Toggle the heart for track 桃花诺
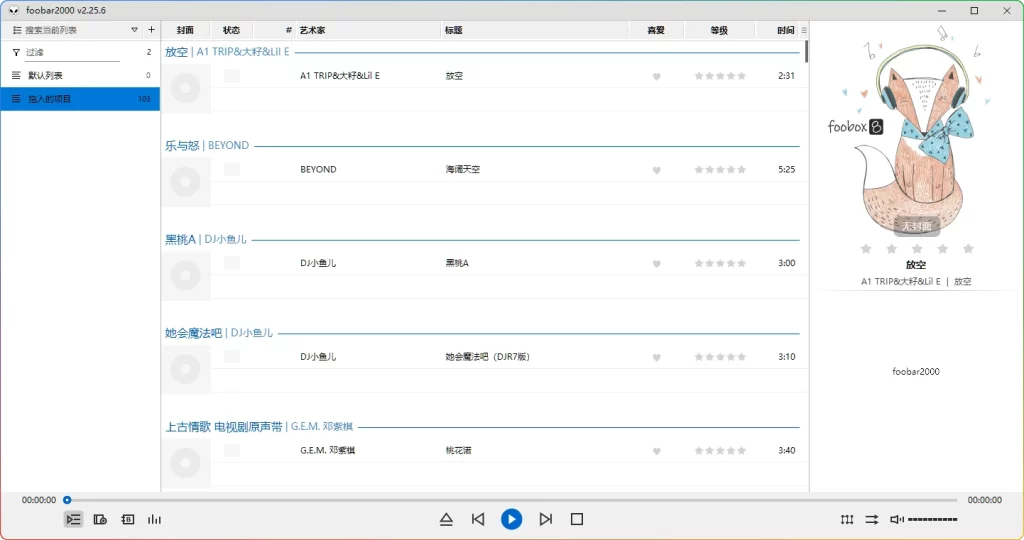This screenshot has height=540, width=1024. click(x=656, y=451)
